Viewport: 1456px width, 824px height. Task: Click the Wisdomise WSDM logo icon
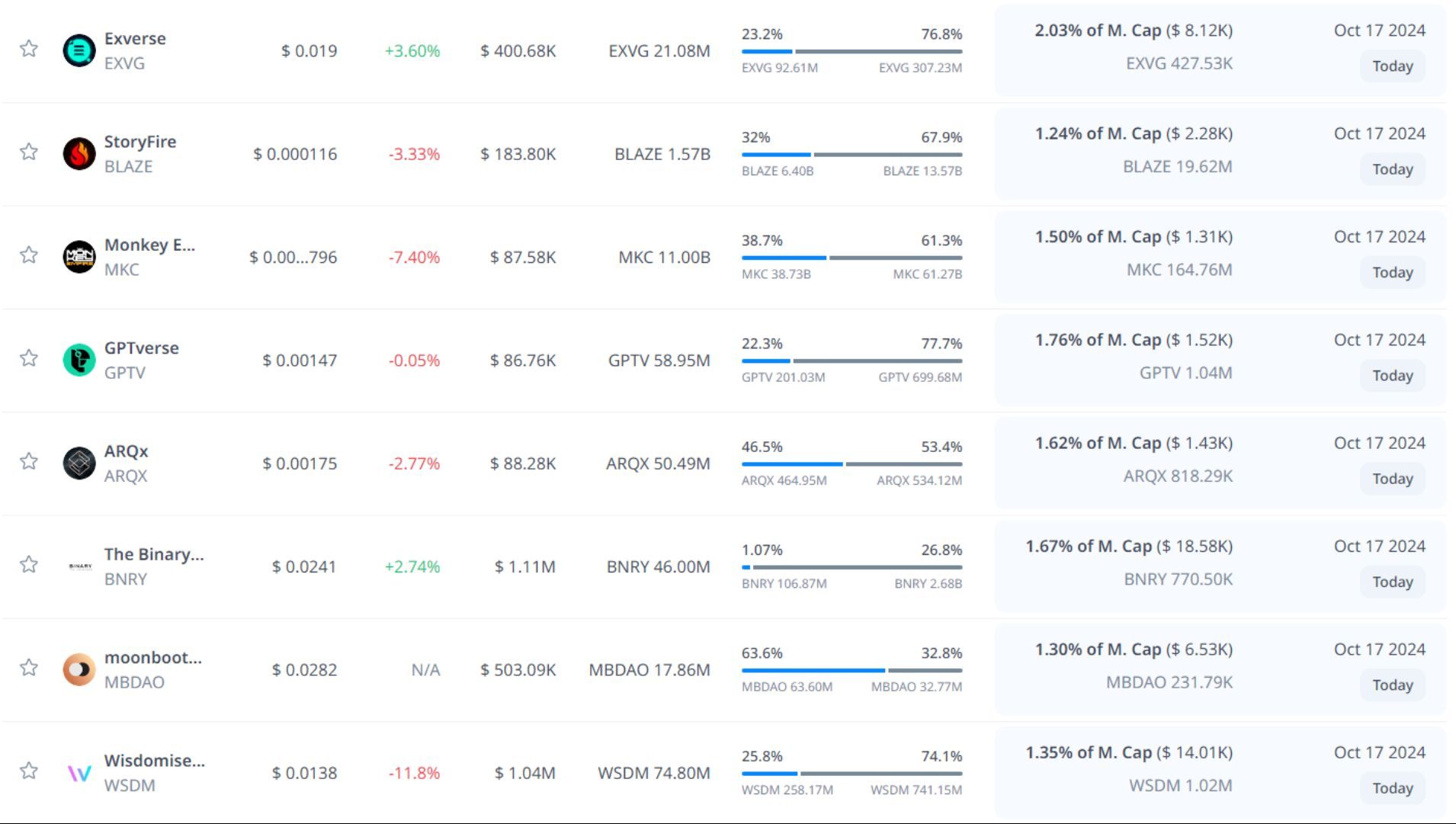(x=79, y=773)
